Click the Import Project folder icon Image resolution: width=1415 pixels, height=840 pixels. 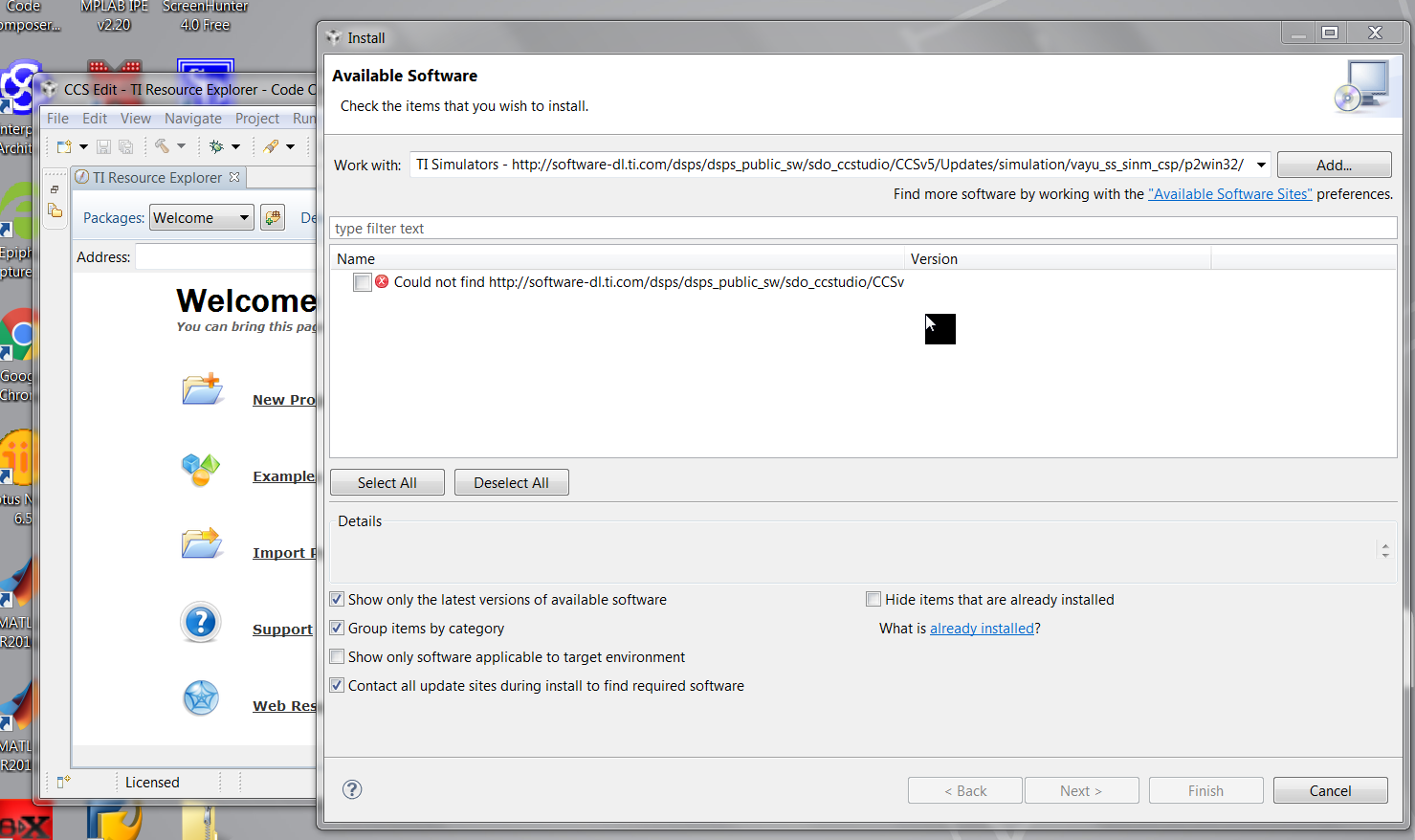202,542
